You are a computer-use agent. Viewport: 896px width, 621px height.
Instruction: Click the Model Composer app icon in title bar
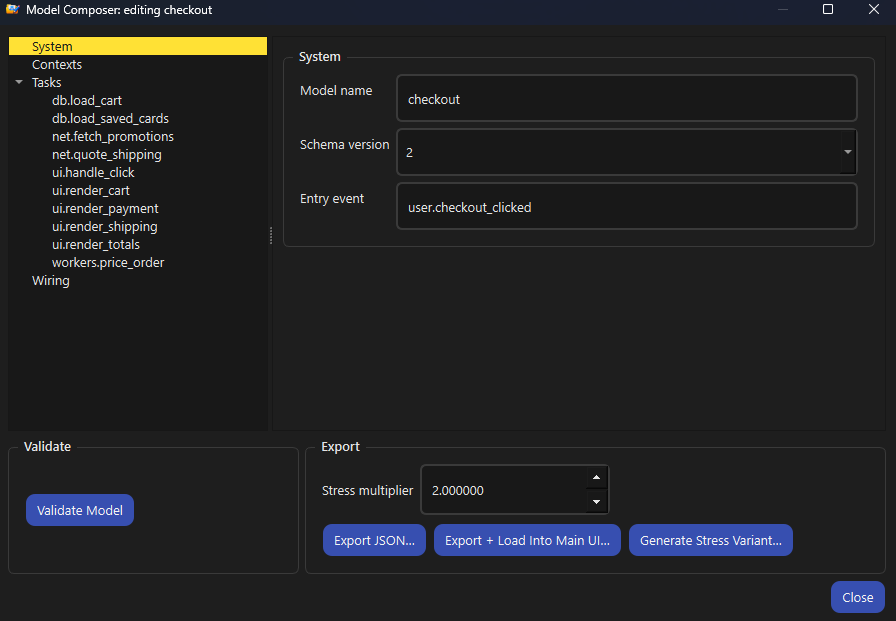[x=13, y=10]
